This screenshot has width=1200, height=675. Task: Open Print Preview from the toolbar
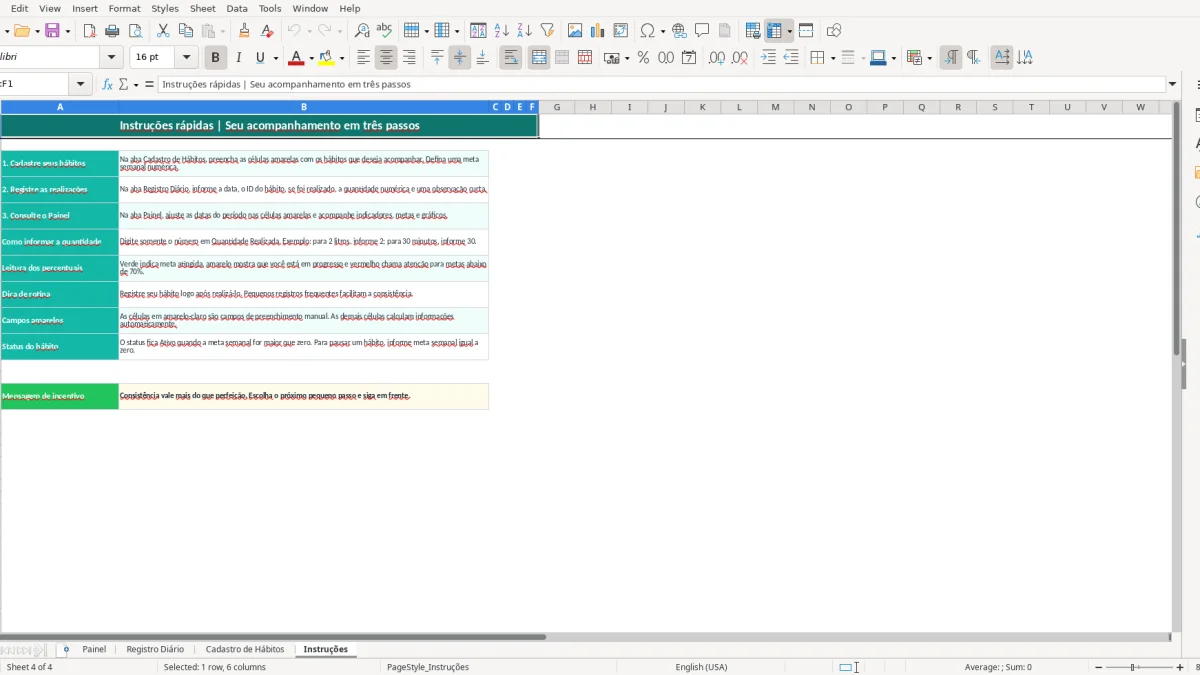pos(135,31)
